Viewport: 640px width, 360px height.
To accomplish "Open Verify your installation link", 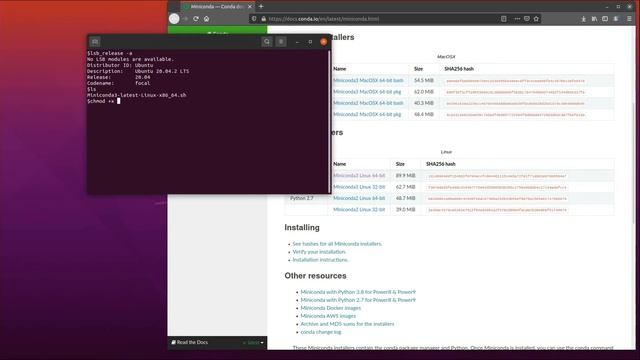I will [319, 252].
